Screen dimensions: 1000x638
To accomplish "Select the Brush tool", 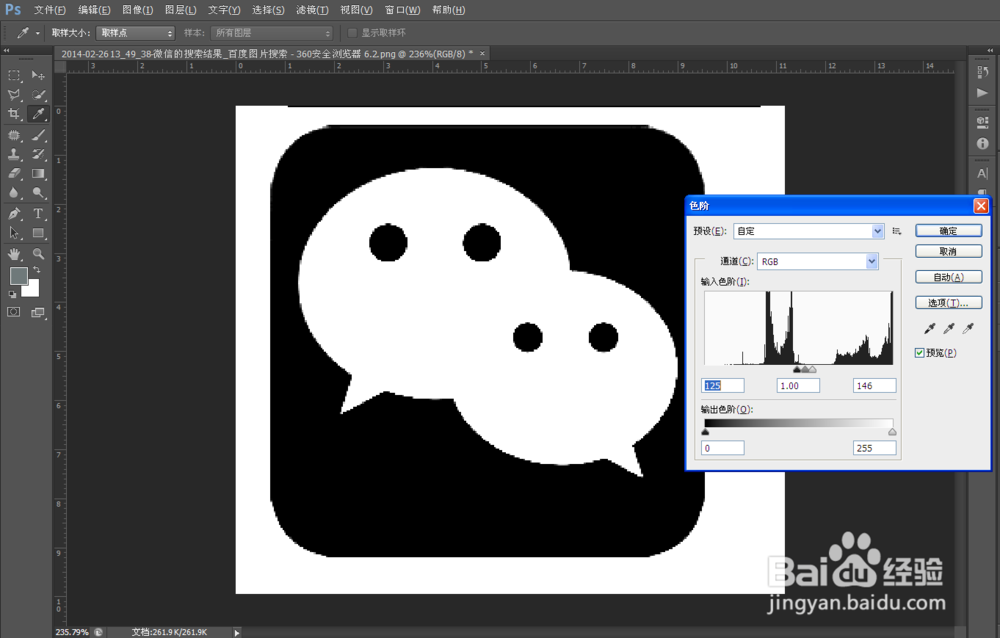I will coord(38,135).
